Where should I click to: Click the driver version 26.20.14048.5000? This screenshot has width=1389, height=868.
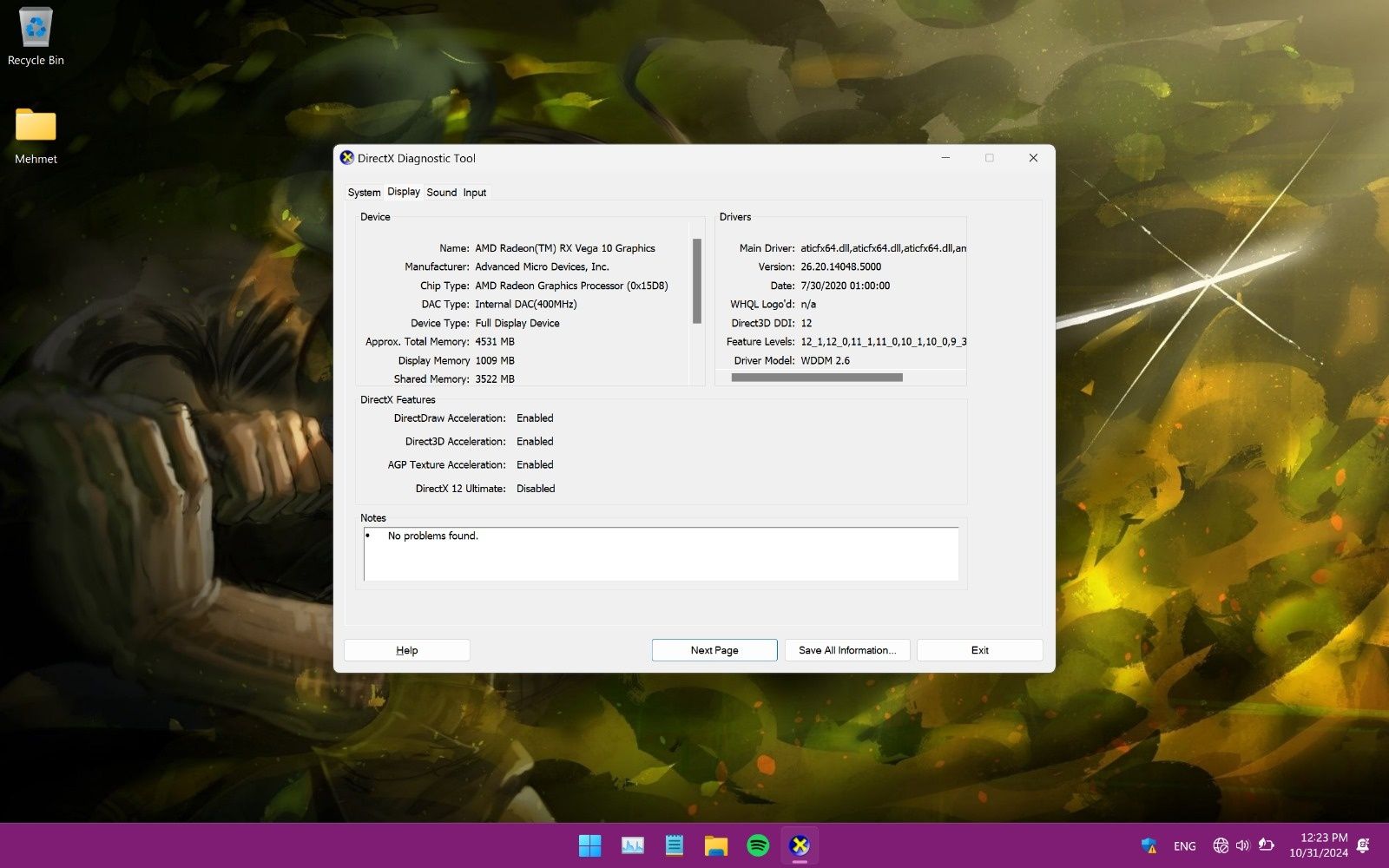coord(840,267)
